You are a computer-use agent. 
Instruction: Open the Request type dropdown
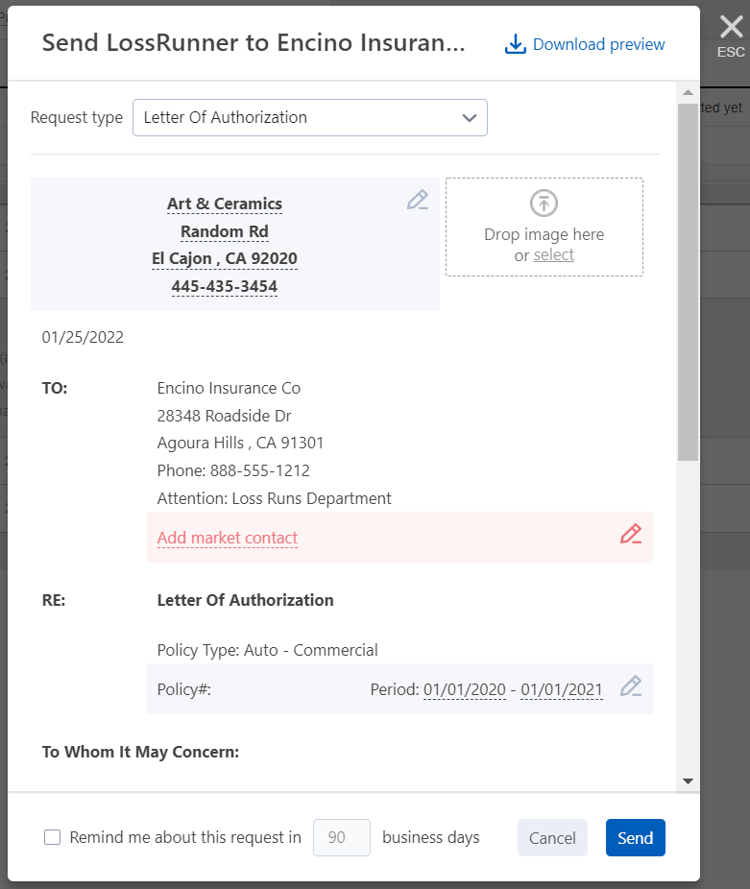(310, 117)
